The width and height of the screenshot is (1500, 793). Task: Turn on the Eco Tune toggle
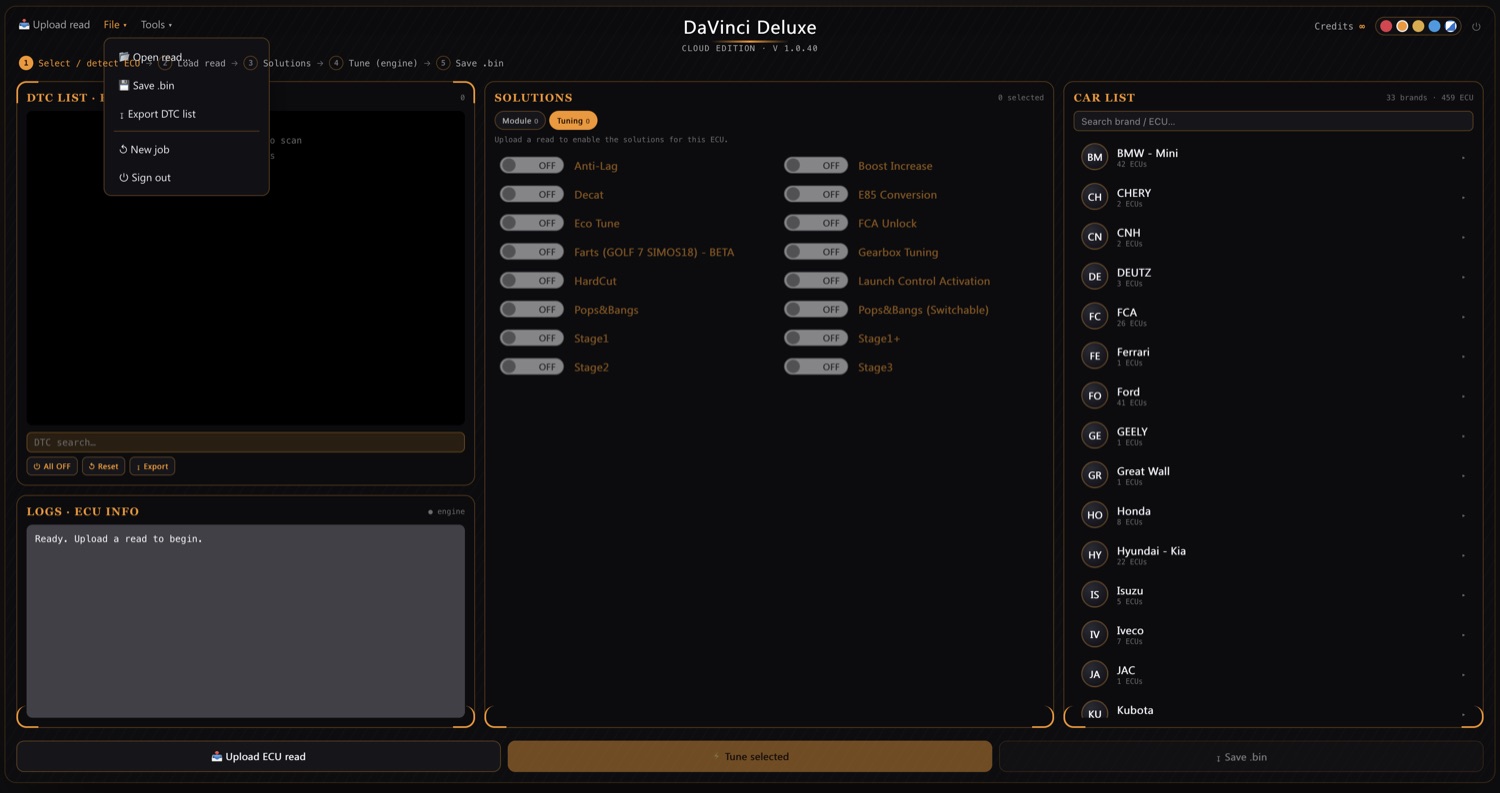click(x=532, y=223)
